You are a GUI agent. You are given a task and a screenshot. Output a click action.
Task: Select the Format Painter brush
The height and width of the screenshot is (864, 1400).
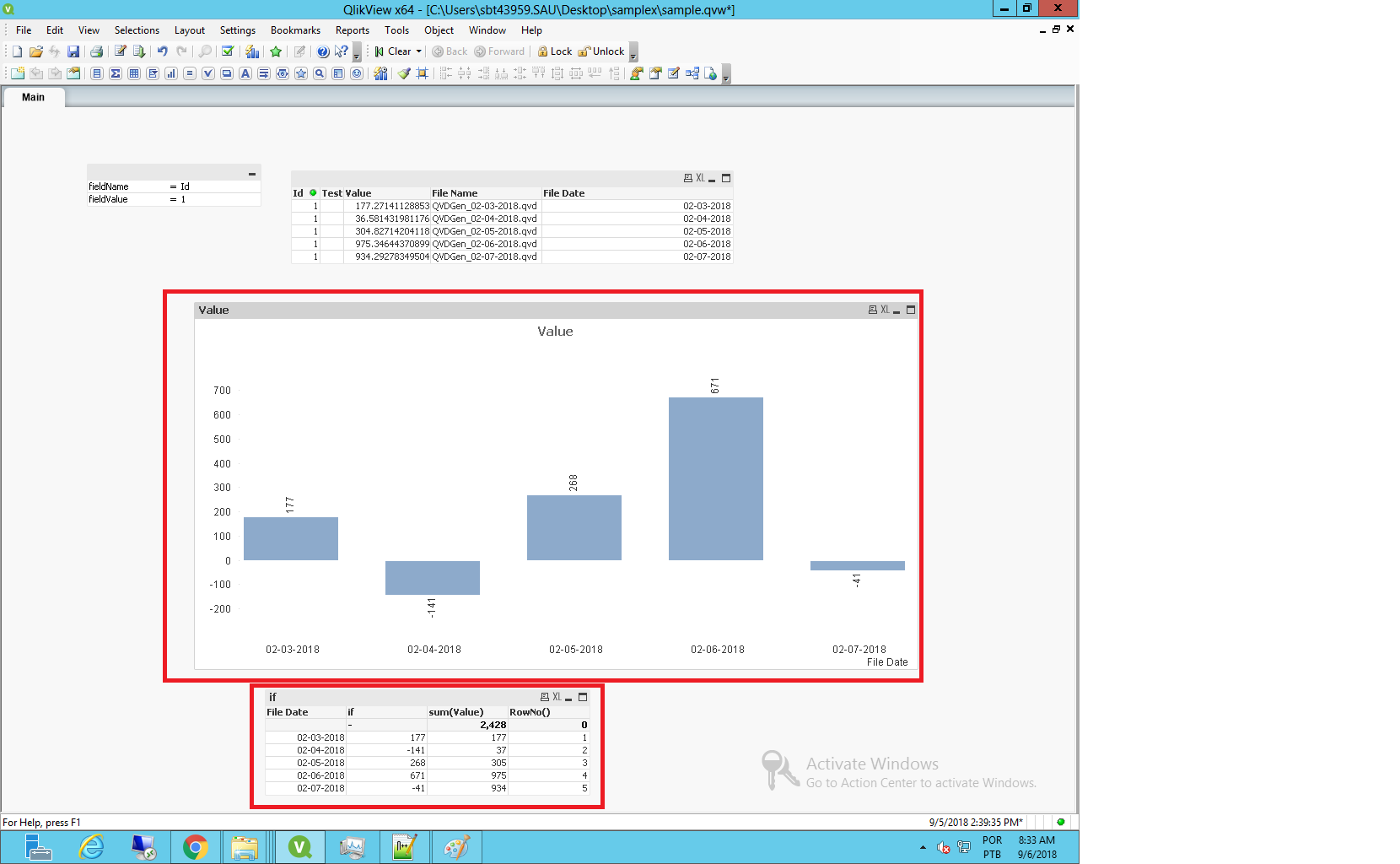pyautogui.click(x=404, y=73)
